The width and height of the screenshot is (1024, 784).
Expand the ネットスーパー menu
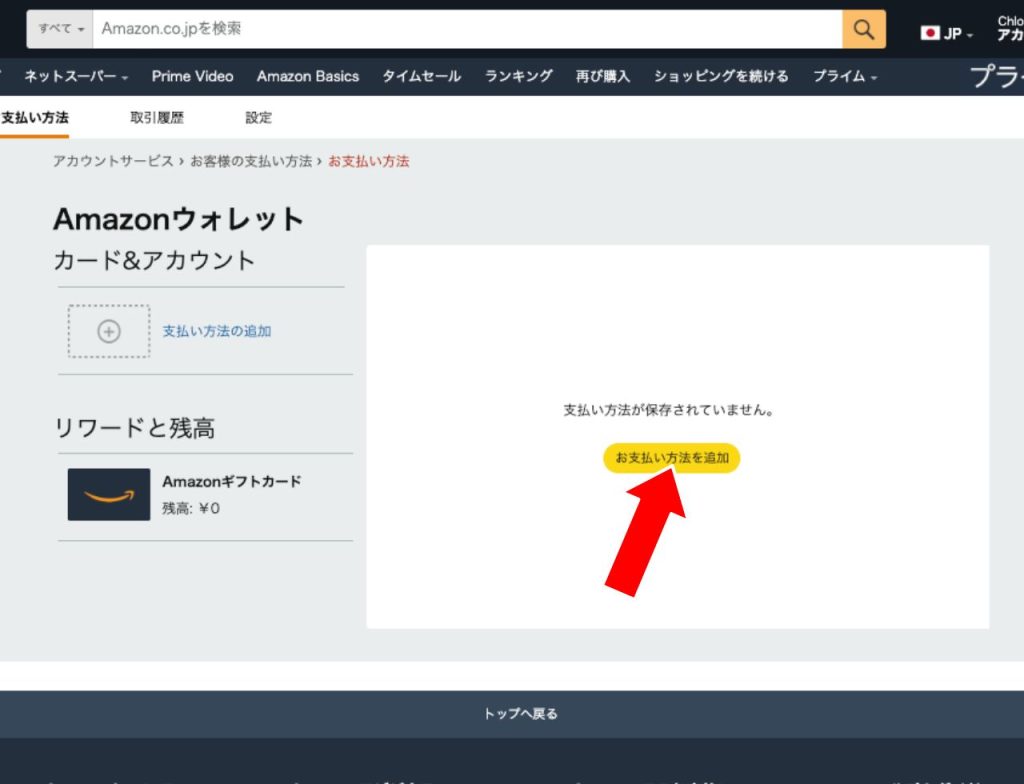(76, 76)
